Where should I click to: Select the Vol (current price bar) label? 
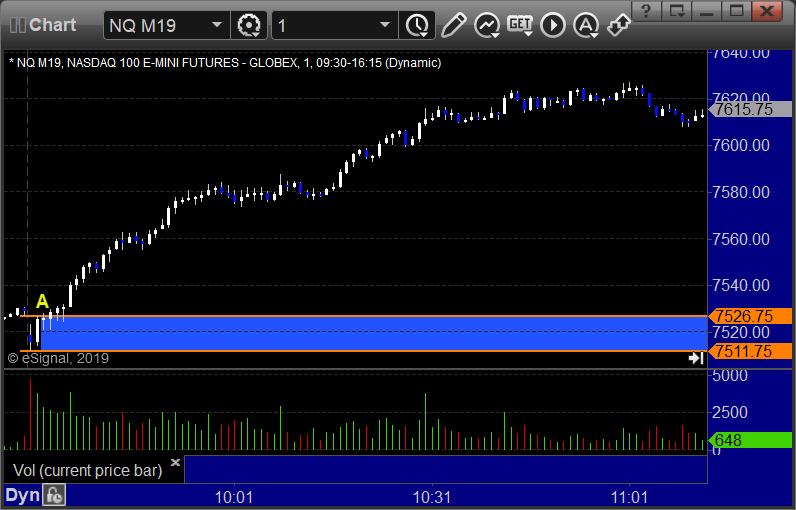coord(87,470)
